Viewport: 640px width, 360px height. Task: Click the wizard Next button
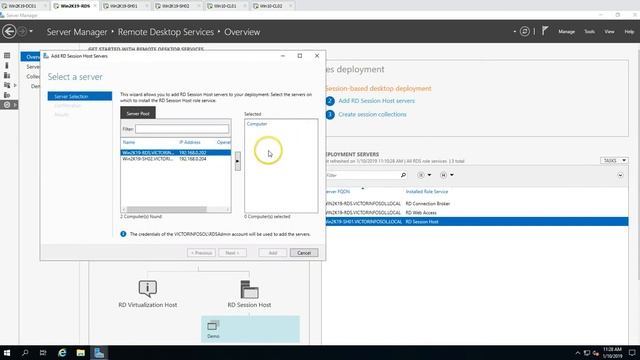232,253
